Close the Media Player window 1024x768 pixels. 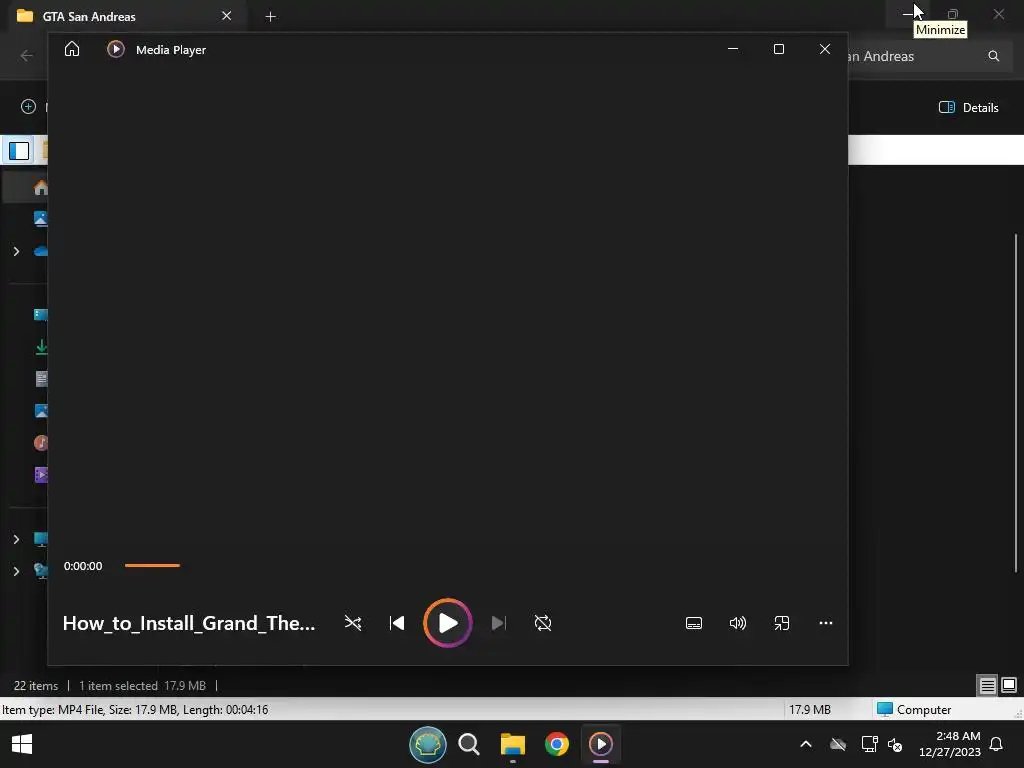pyautogui.click(x=825, y=49)
